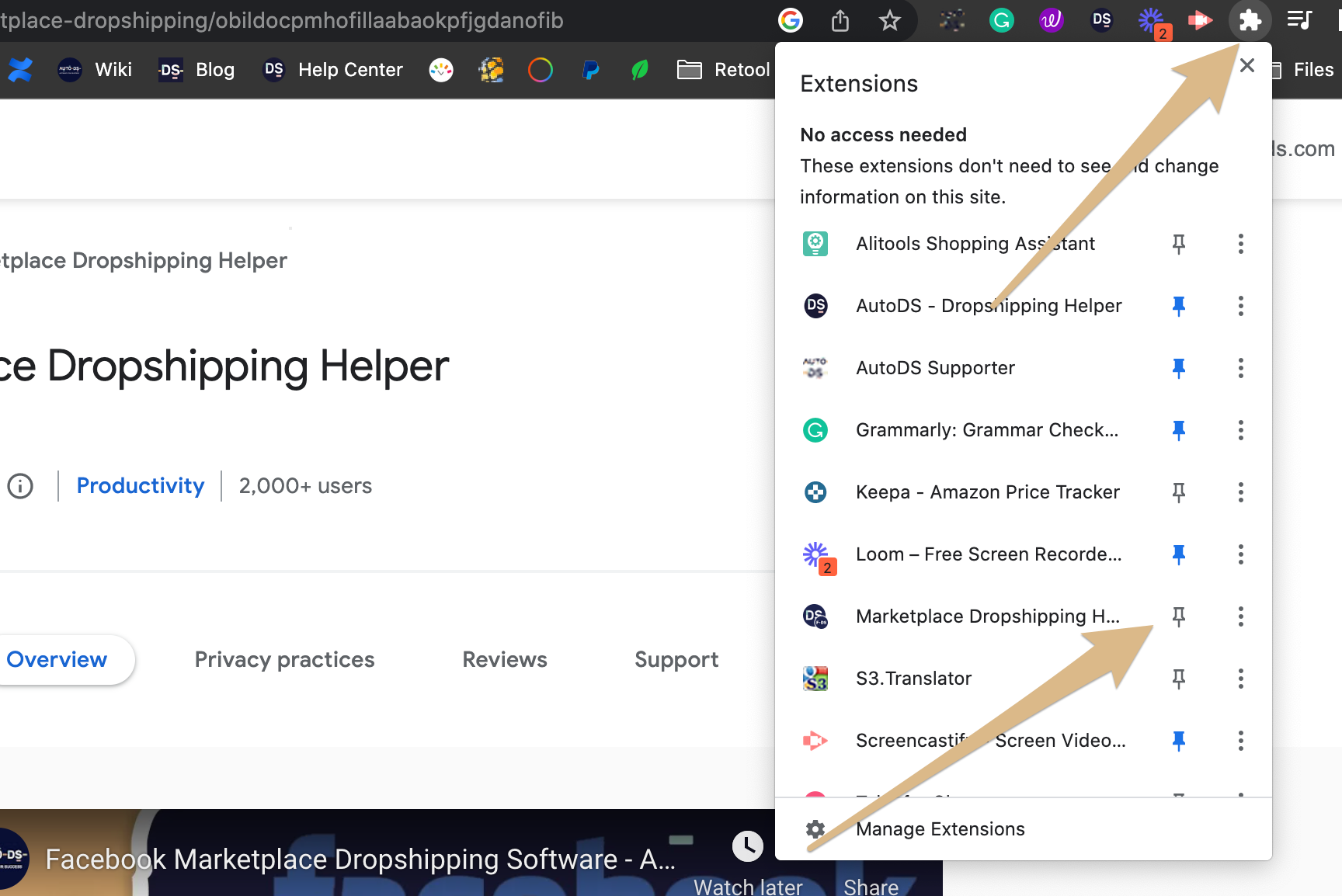Screen dimensions: 1342x896
Task: Open the media control playlist icon
Action: [1299, 20]
